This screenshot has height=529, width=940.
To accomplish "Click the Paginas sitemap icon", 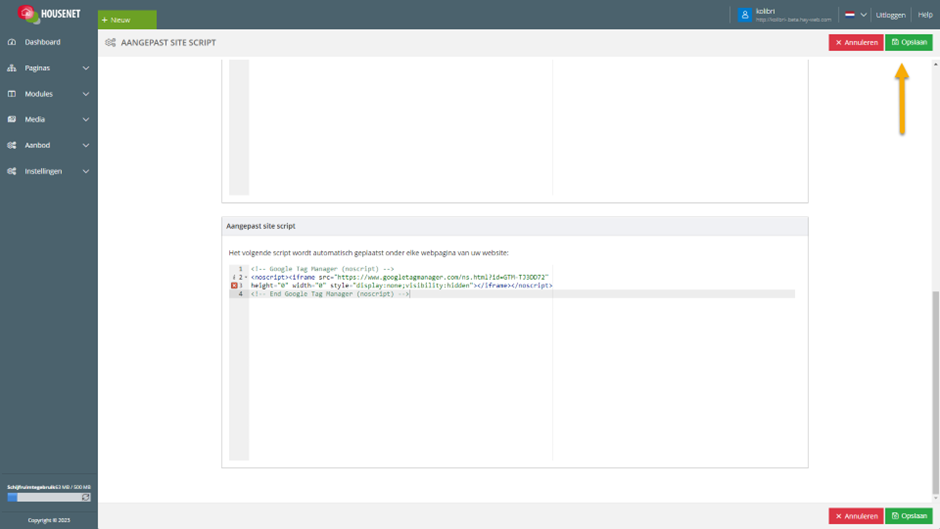I will [x=11, y=68].
